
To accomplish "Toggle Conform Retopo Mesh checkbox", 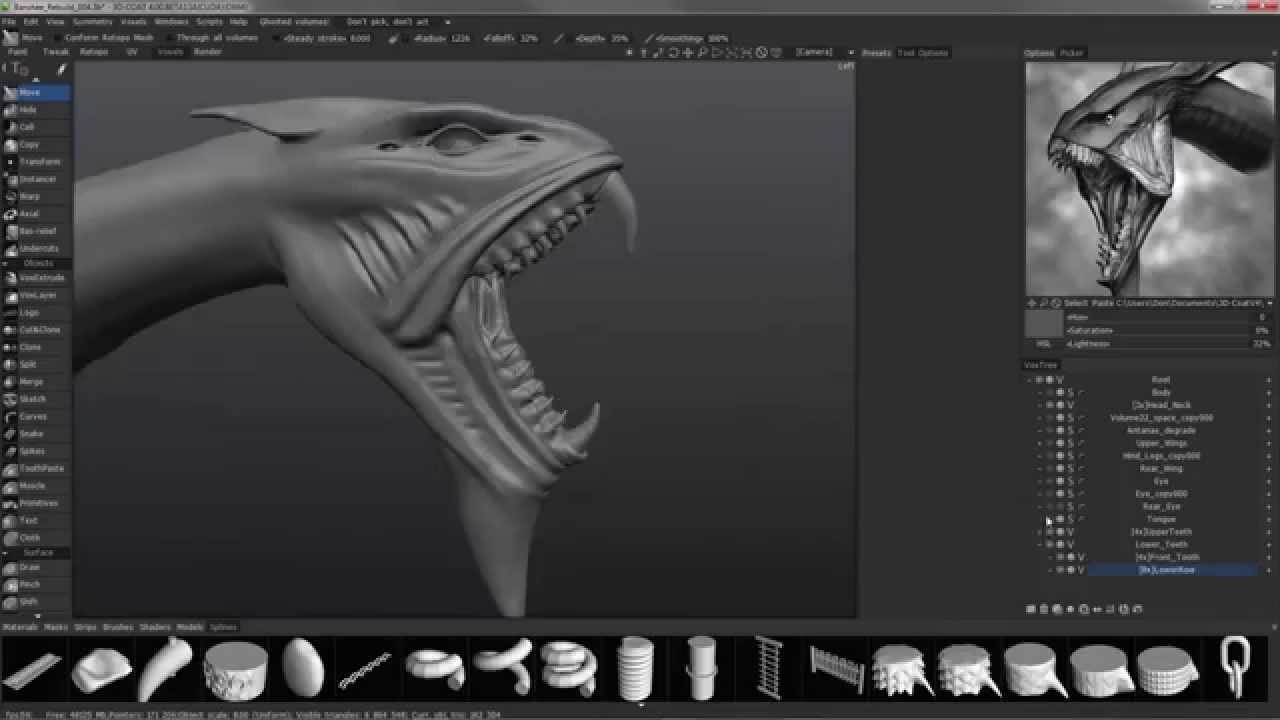I will pyautogui.click(x=57, y=38).
